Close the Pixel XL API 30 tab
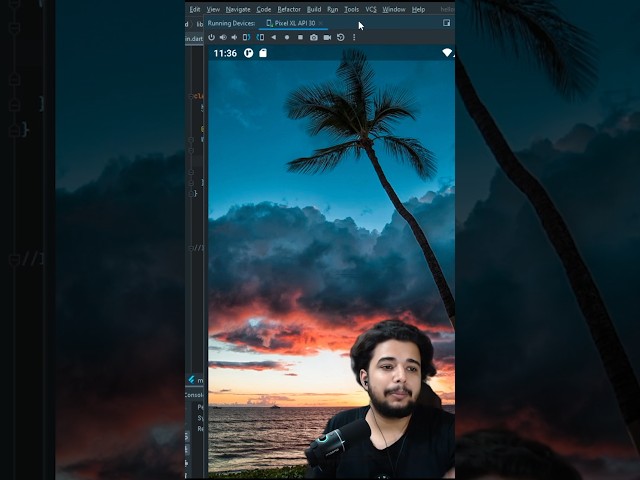Viewport: 640px width, 480px height. click(320, 23)
